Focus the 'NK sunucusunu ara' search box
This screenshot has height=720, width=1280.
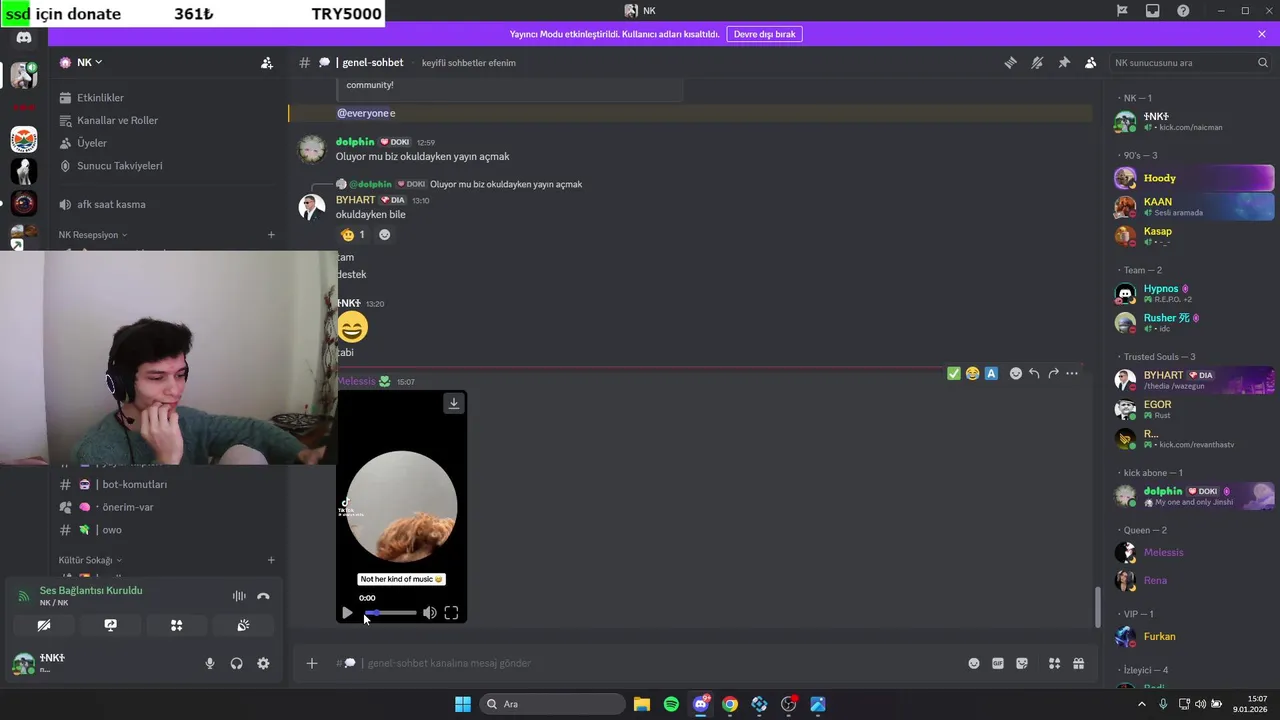[x=1190, y=62]
